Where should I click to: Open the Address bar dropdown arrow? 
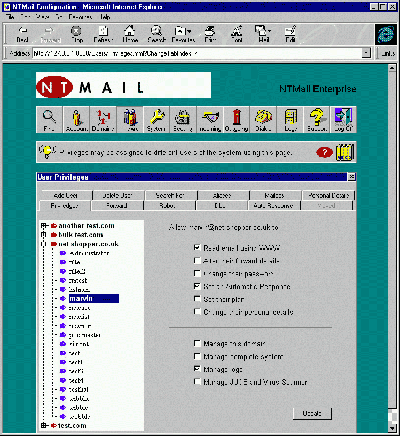coord(366,53)
